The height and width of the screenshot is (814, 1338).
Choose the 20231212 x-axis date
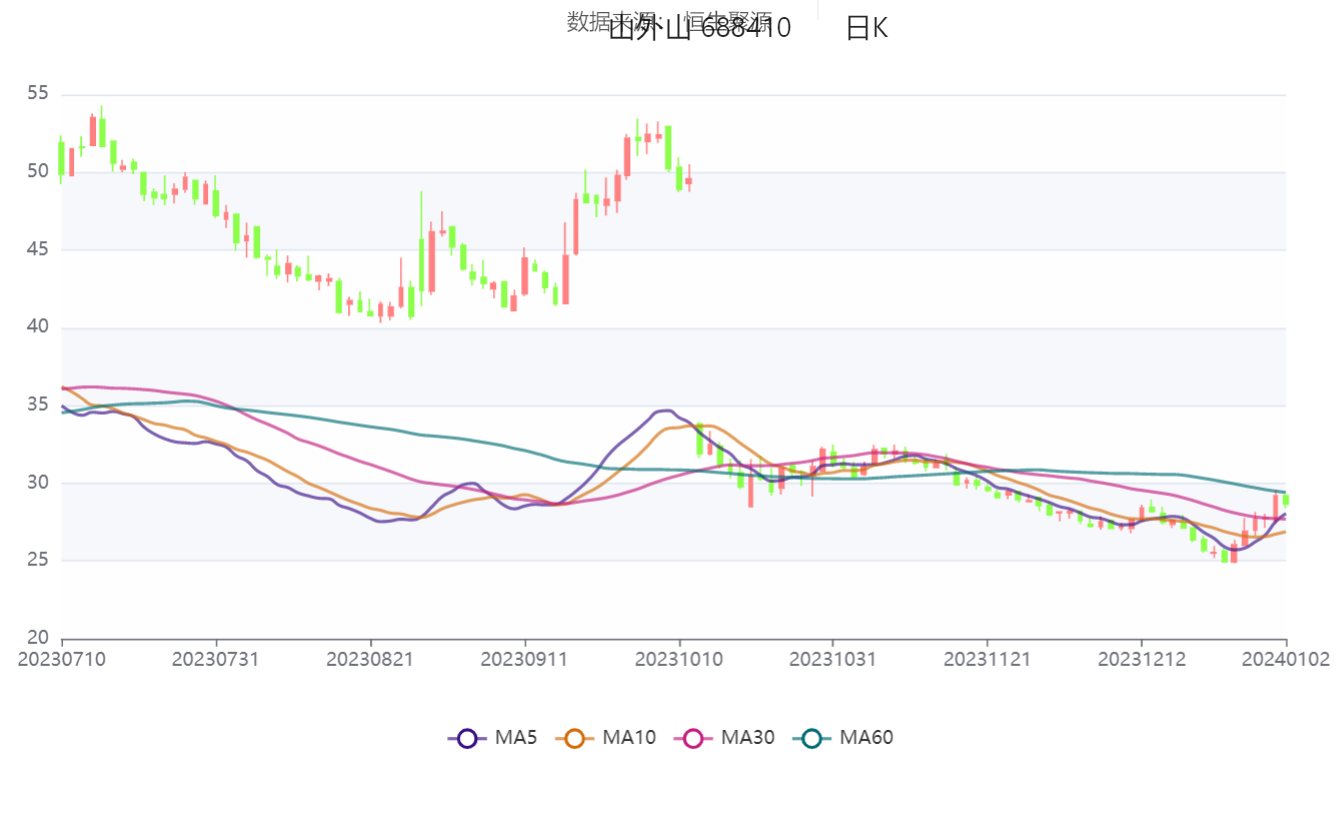pos(1141,660)
